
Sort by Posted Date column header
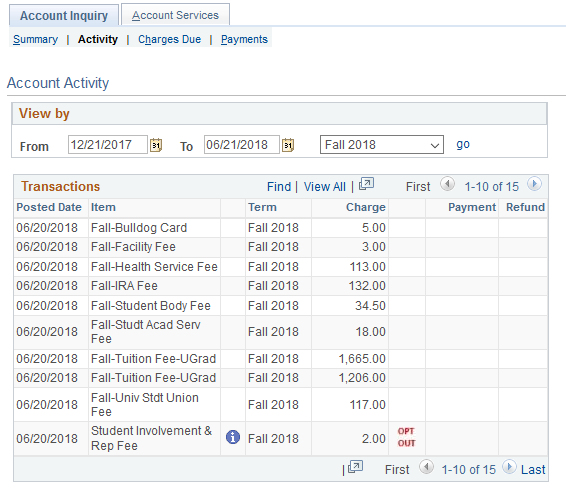coord(49,207)
